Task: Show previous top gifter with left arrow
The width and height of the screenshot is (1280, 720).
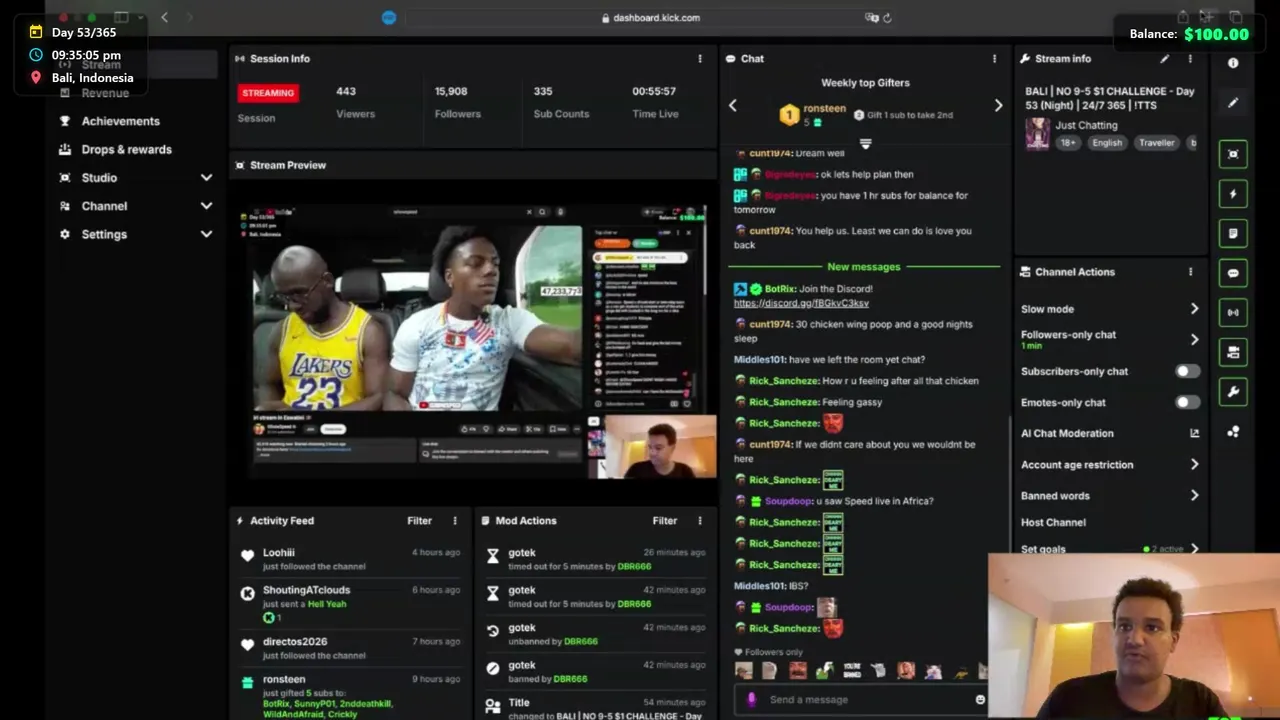Action: click(x=732, y=105)
